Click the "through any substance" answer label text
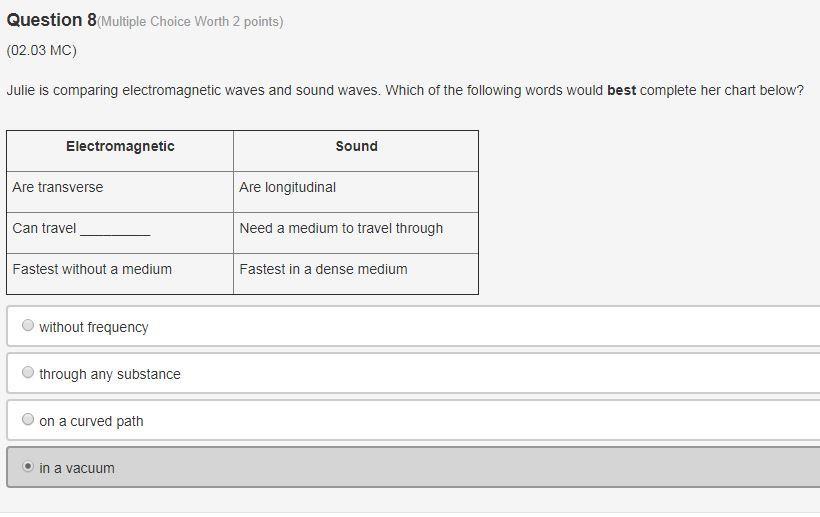This screenshot has height=517, width=820. click(110, 374)
